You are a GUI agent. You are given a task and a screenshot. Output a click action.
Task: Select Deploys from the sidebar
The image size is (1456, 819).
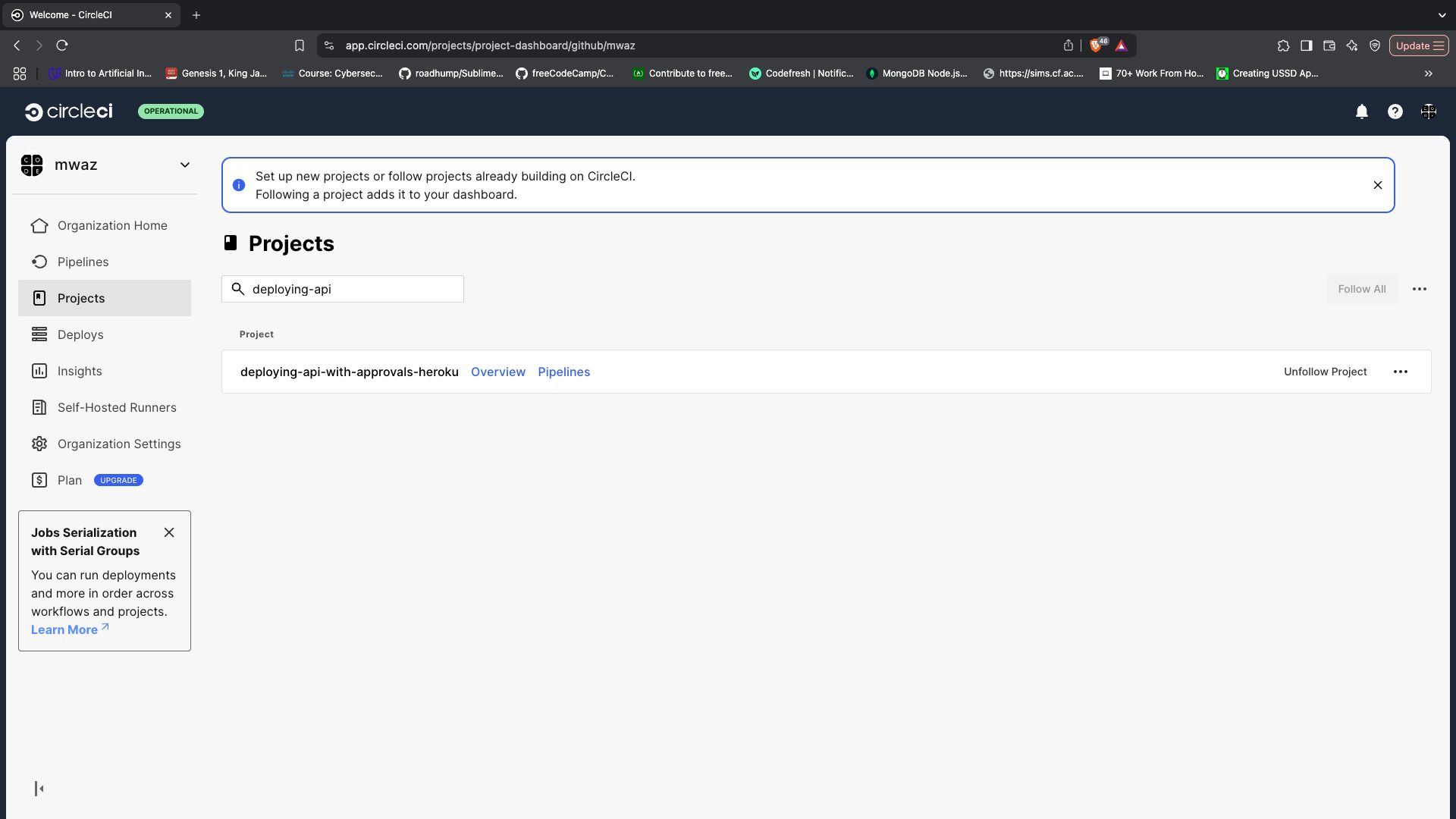pos(80,334)
